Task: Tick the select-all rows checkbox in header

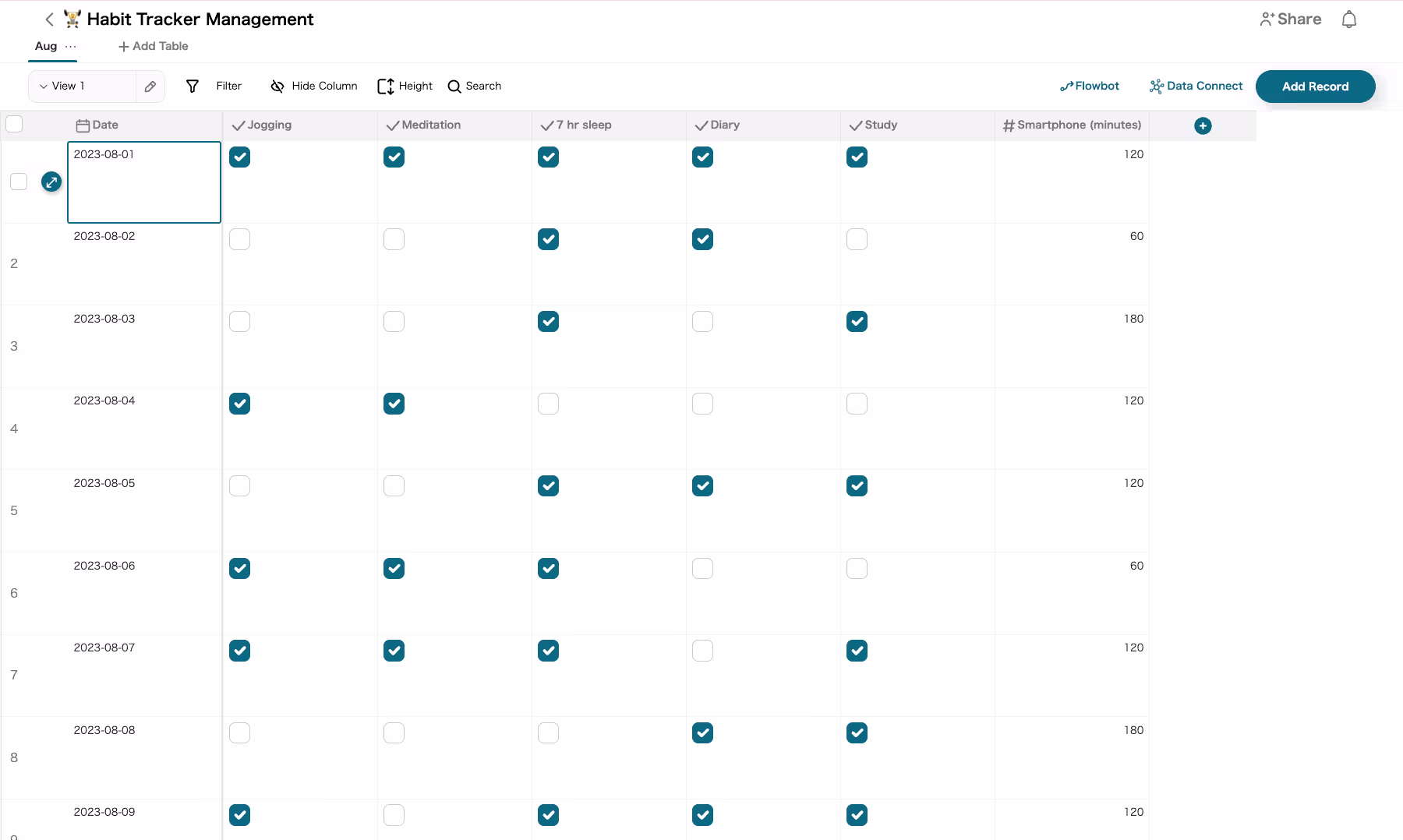Action: pos(14,124)
